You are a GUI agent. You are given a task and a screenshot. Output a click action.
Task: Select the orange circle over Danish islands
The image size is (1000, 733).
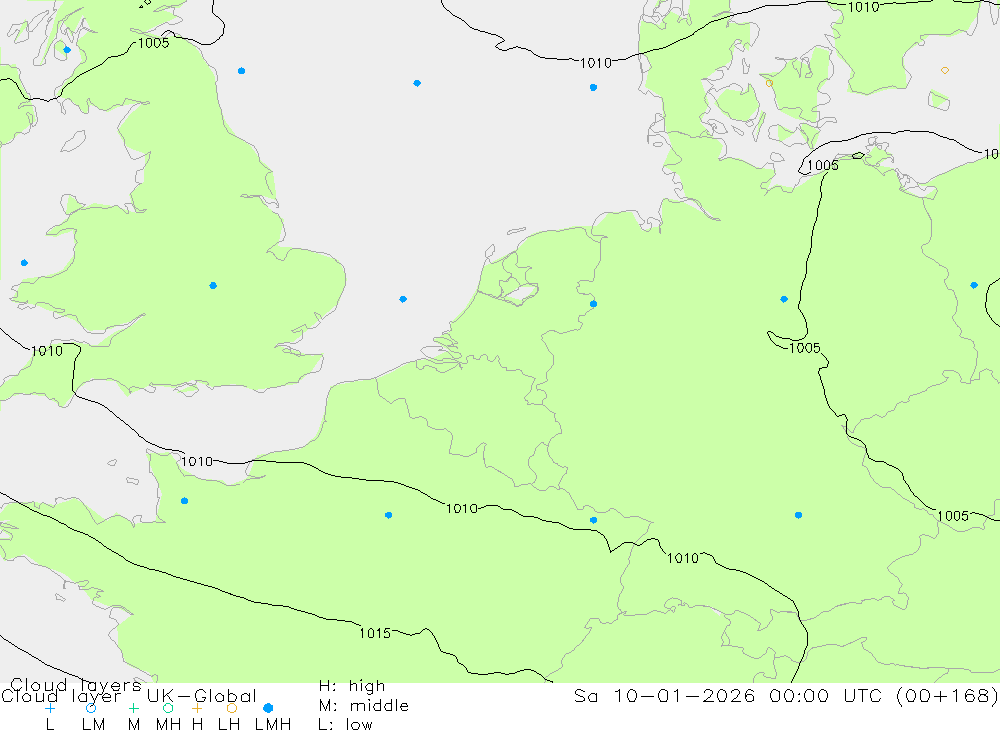point(769,83)
